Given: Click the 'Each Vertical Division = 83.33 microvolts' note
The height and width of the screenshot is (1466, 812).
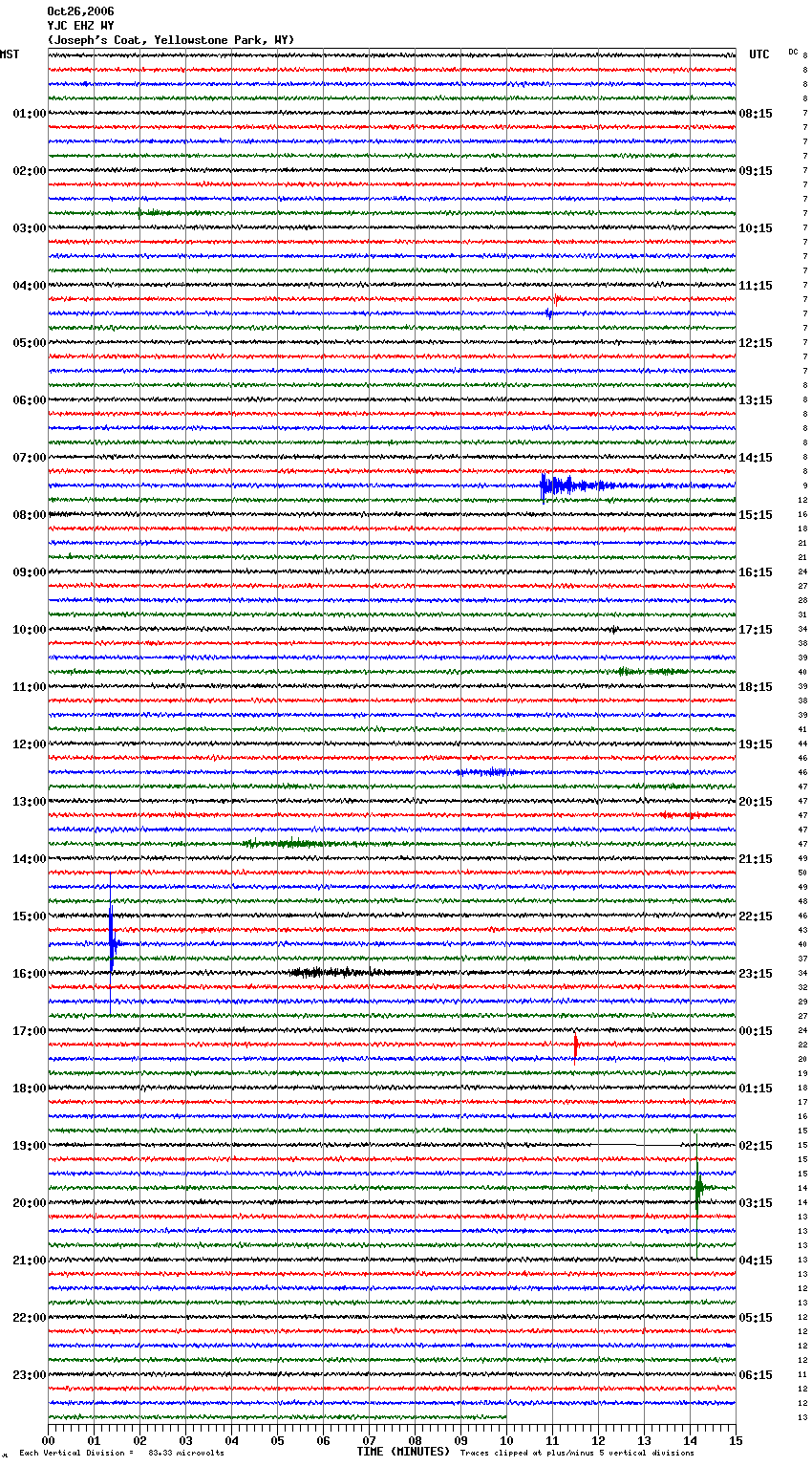Looking at the screenshot, I should (x=121, y=1453).
